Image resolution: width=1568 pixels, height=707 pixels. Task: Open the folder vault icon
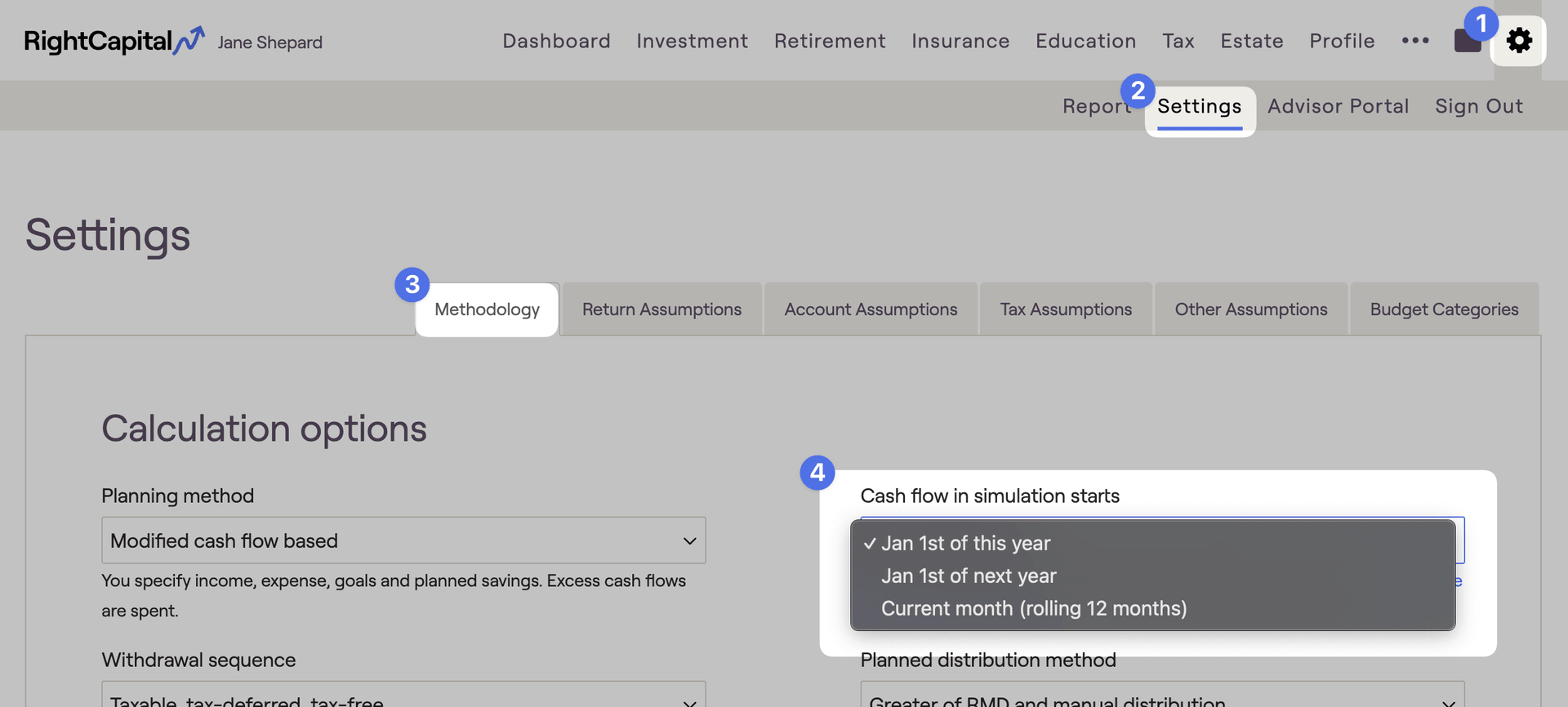(x=1468, y=40)
